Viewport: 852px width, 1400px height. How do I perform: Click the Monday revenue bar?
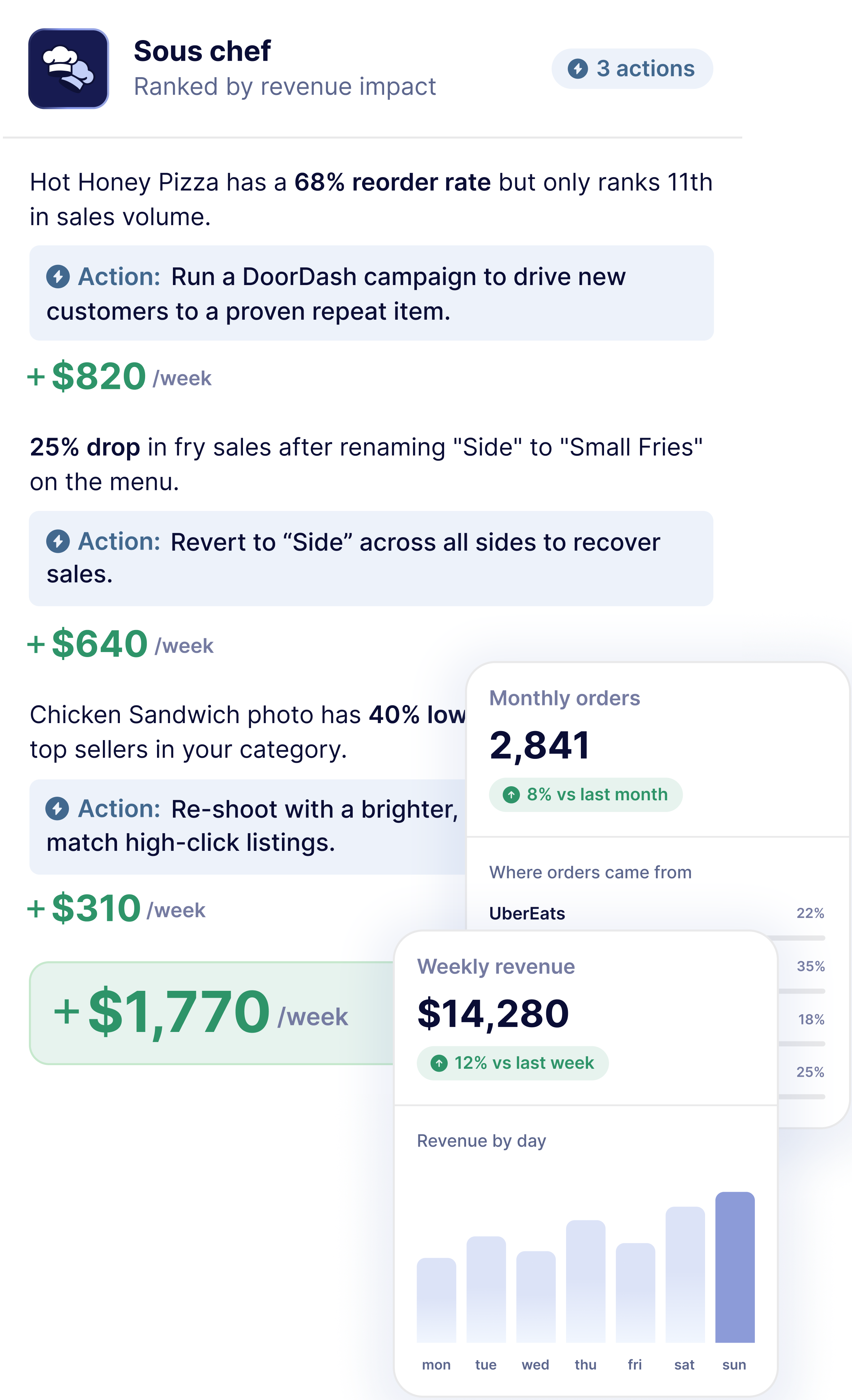(x=436, y=1300)
